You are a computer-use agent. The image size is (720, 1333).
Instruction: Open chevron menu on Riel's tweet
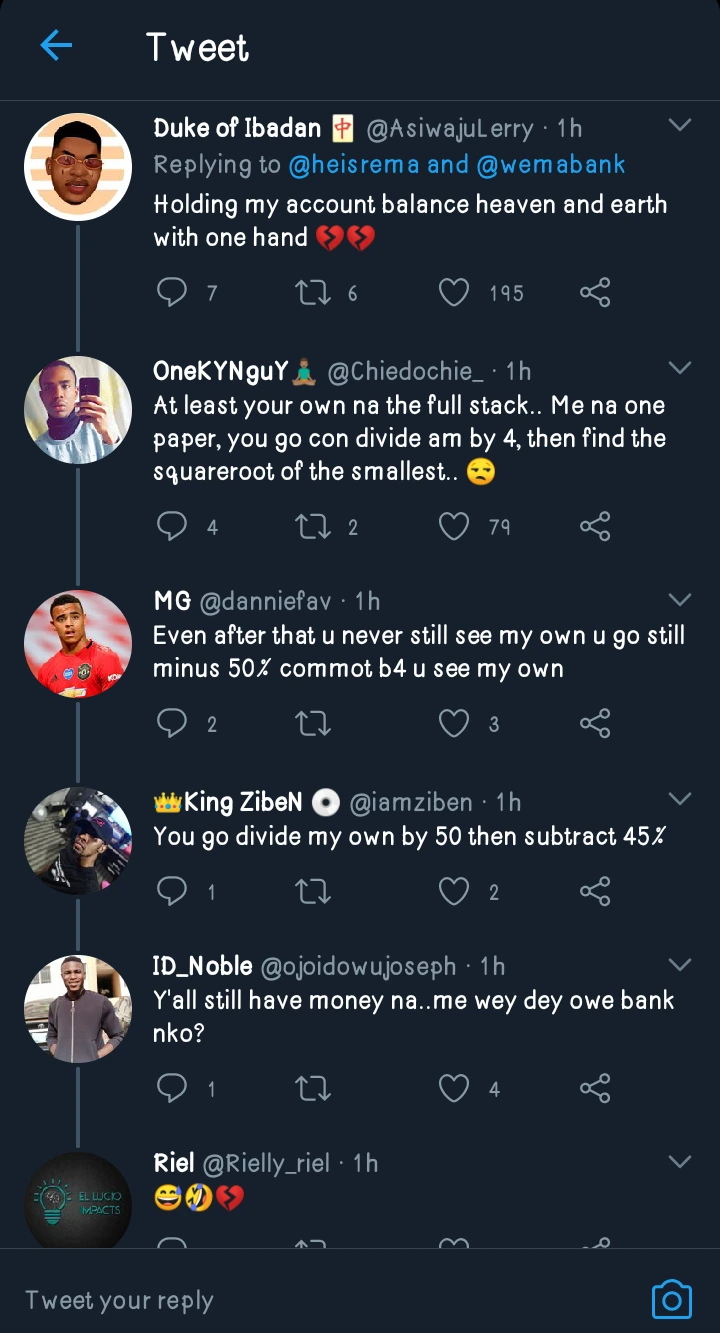pos(680,1162)
